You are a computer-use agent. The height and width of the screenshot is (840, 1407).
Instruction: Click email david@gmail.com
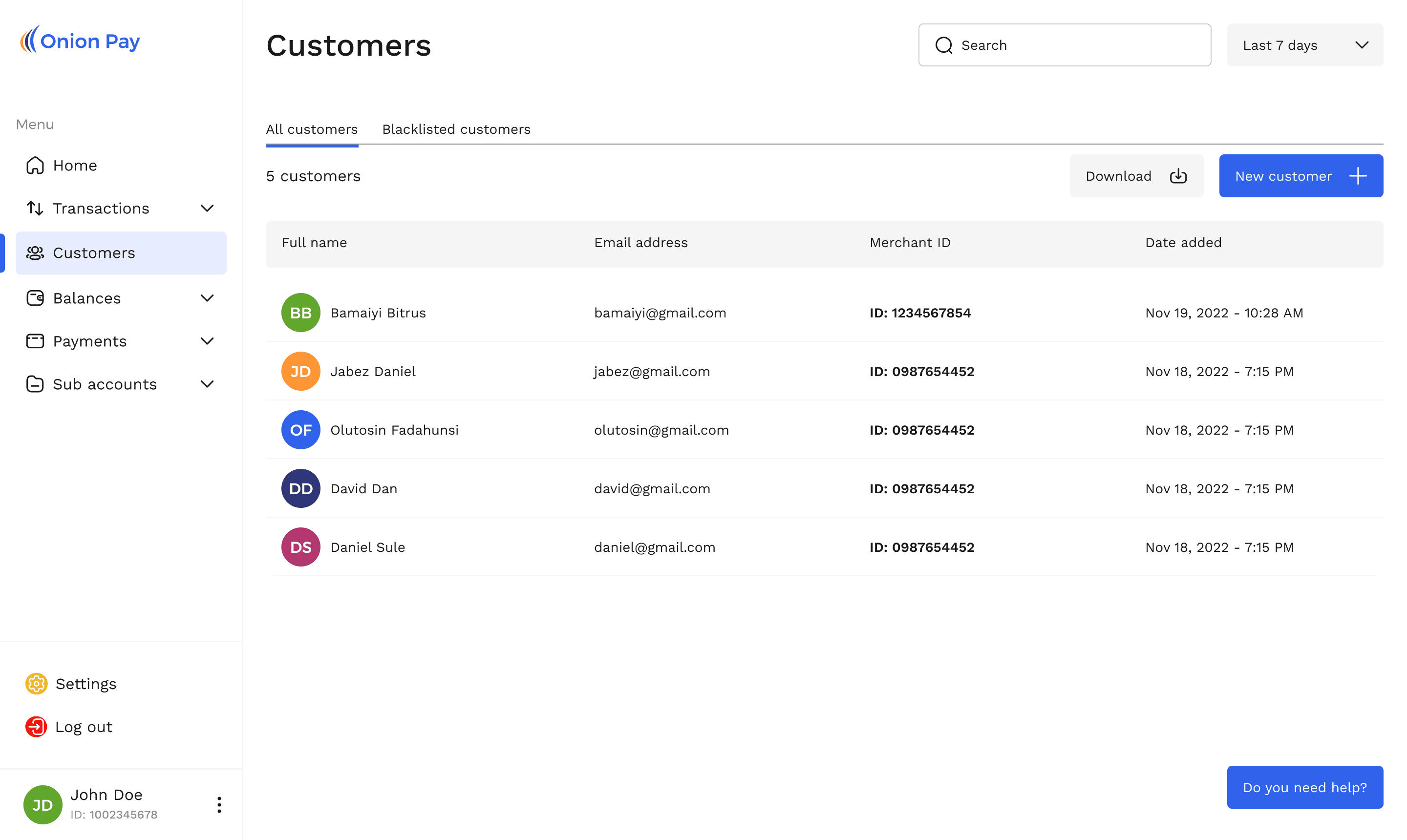(652, 488)
